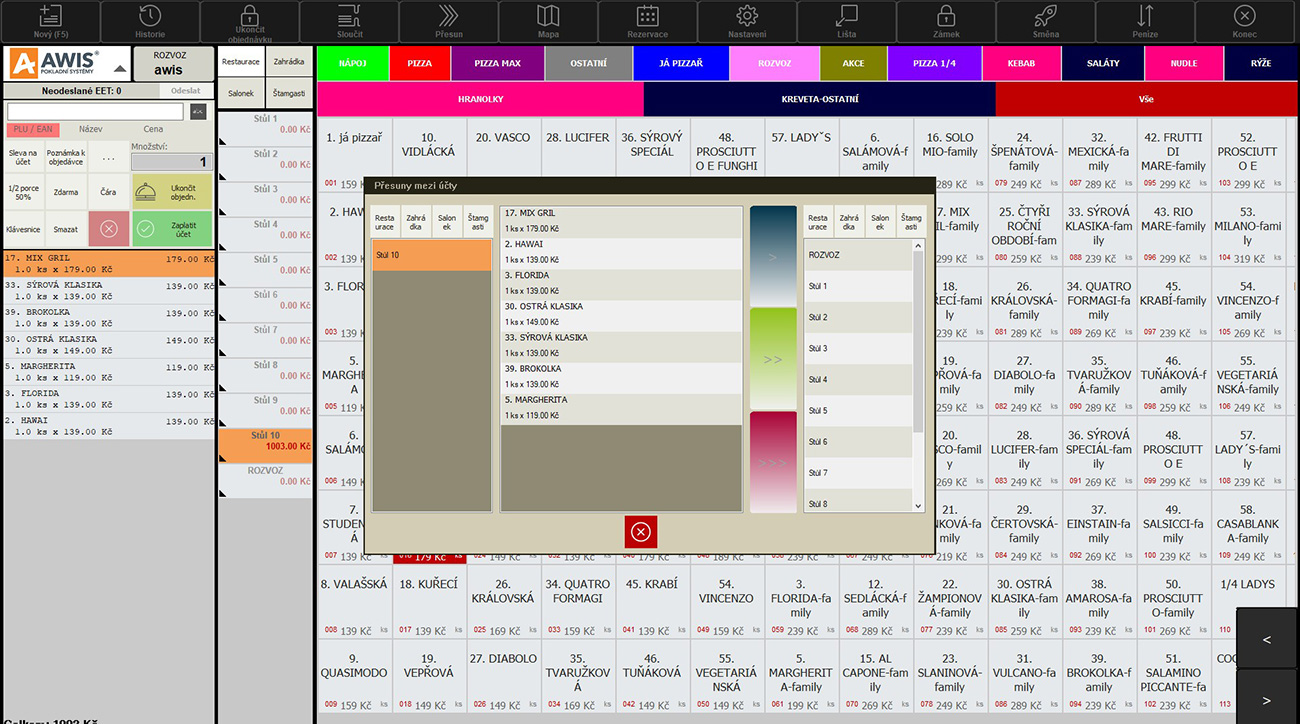Click the next page arrow at bottom right
Image resolution: width=1300 pixels, height=724 pixels.
coord(1267,700)
